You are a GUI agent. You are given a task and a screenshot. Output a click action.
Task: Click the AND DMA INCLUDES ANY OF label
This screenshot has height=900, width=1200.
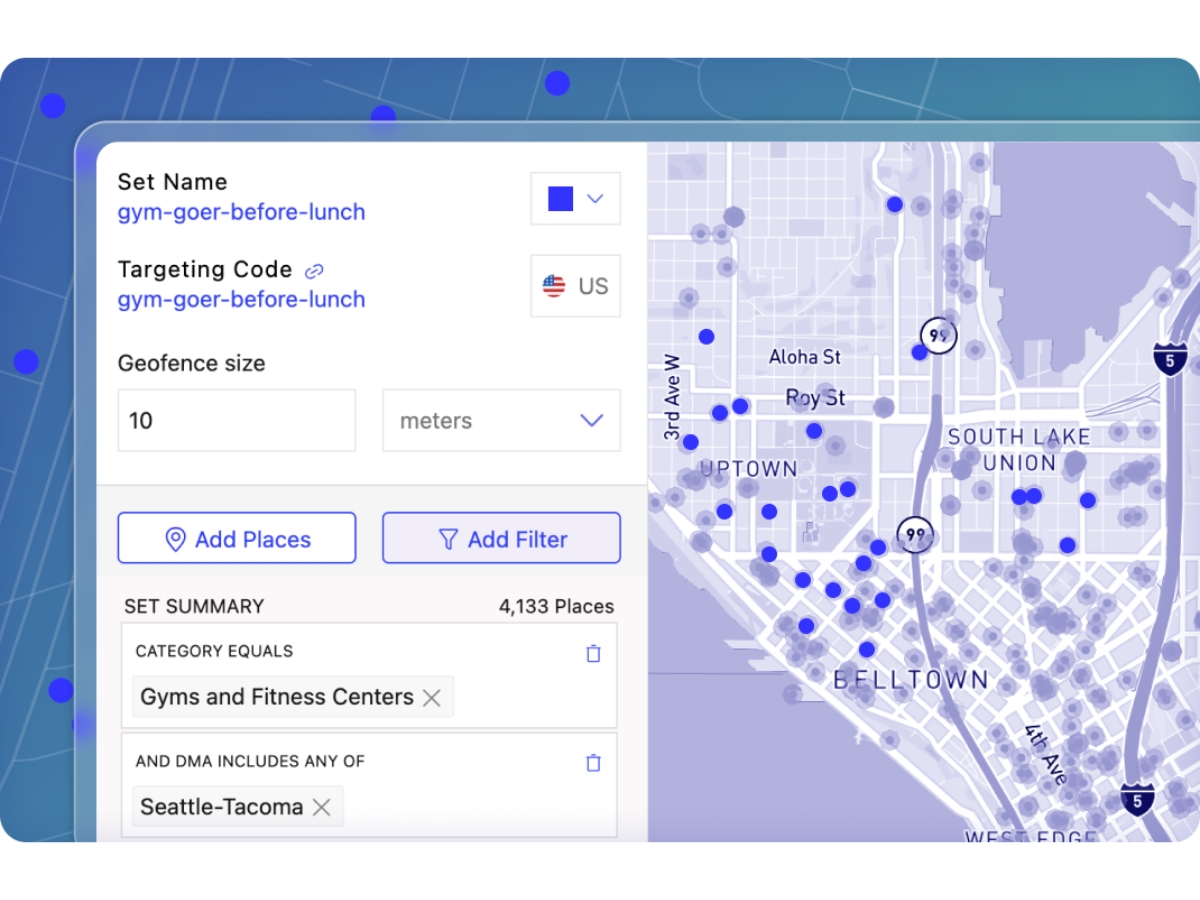(250, 761)
